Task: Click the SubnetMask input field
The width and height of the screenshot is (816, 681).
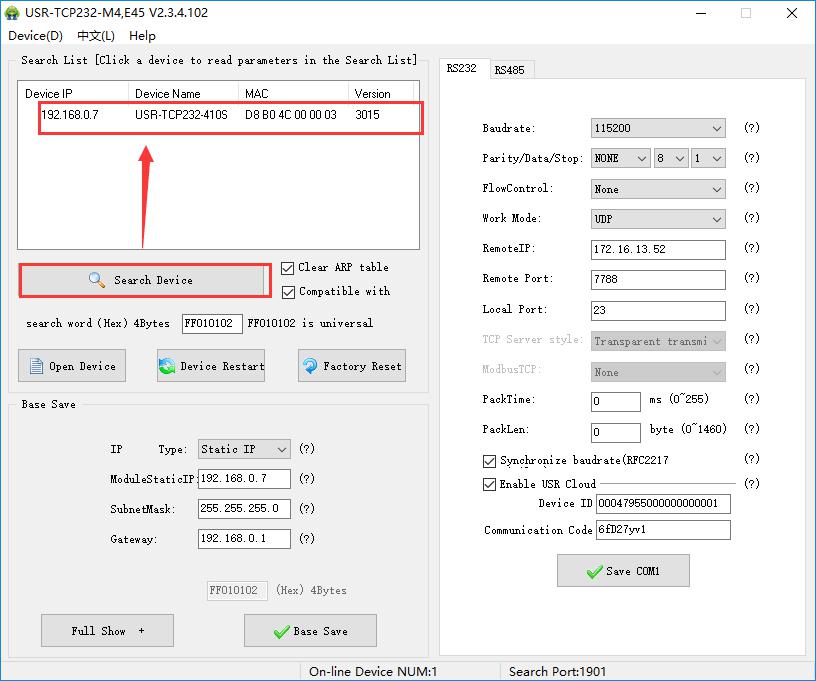Action: [x=244, y=509]
